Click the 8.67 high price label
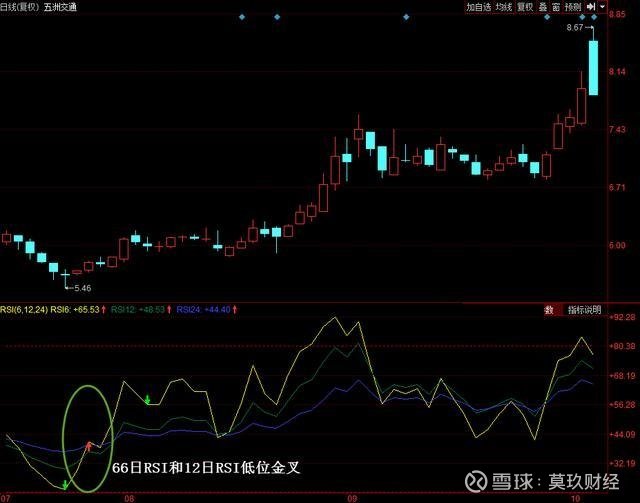Image resolution: width=640 pixels, height=503 pixels. point(575,27)
